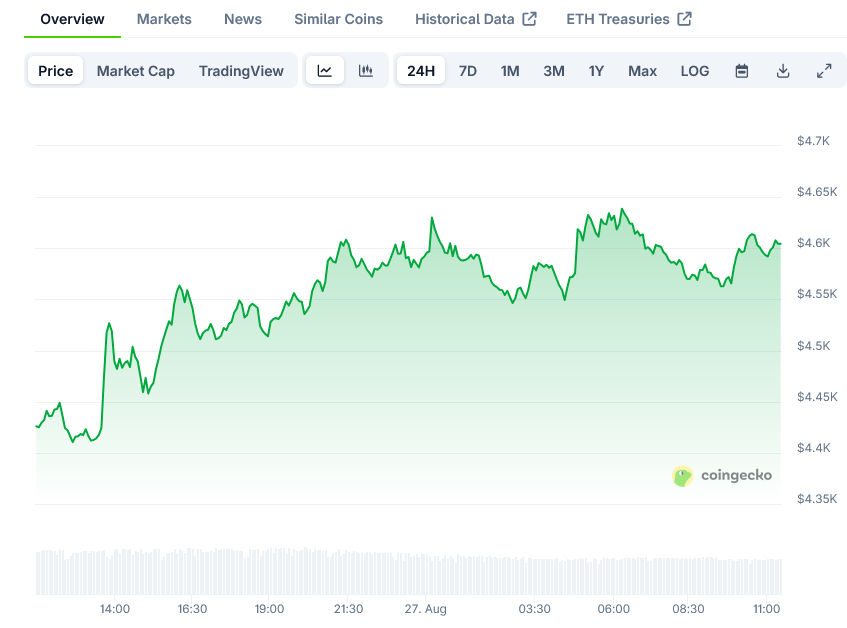Image resolution: width=847 pixels, height=628 pixels.
Task: Click the CoinGecko logo watermark
Action: [x=722, y=476]
